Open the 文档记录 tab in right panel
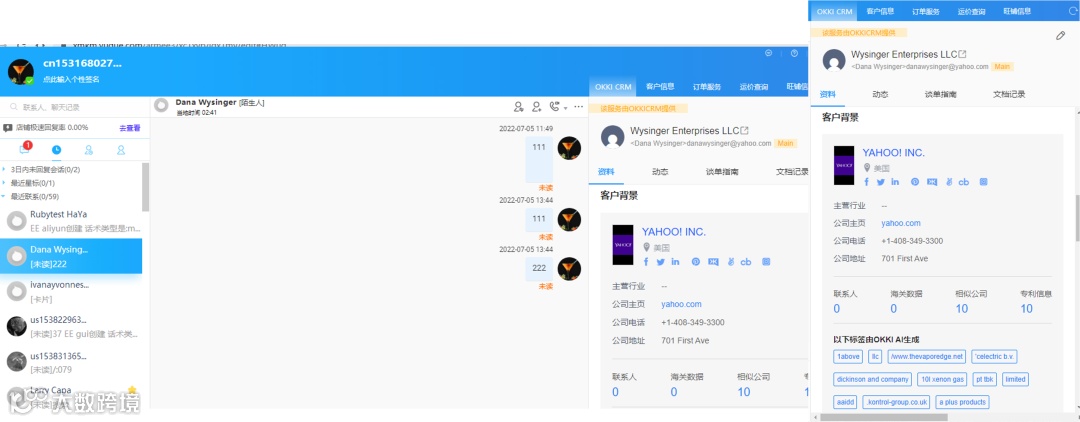 pyautogui.click(x=1009, y=94)
